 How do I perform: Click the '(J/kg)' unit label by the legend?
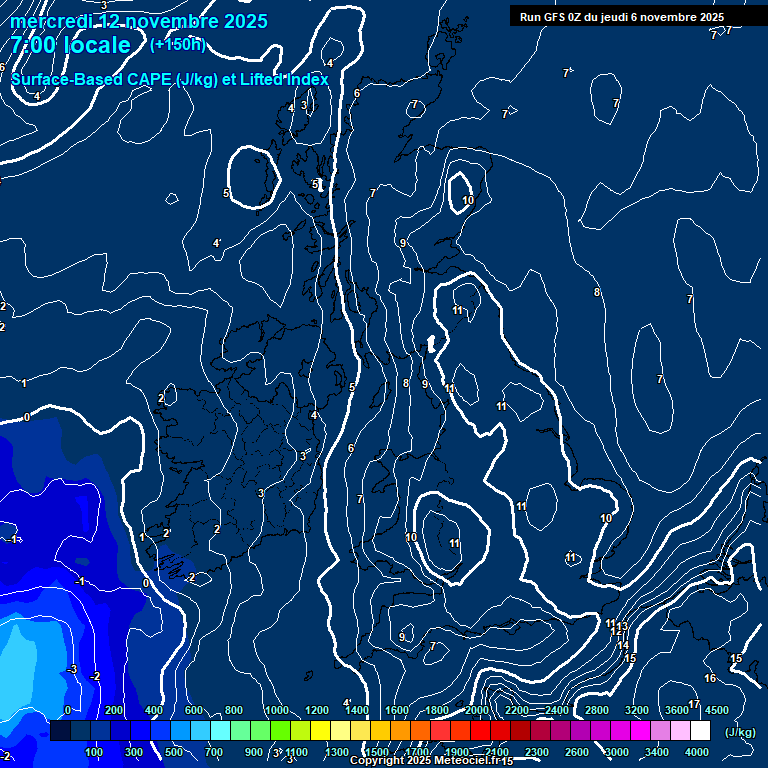pyautogui.click(x=739, y=732)
